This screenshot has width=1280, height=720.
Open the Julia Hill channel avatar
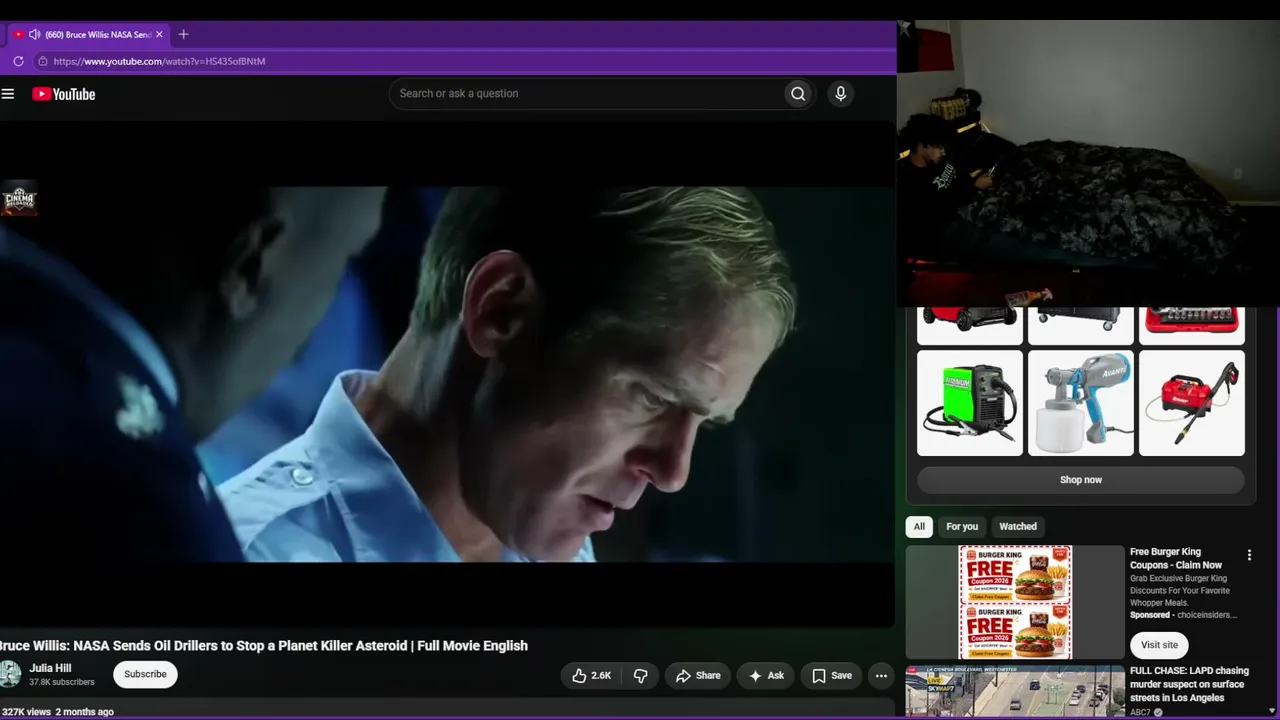9,674
